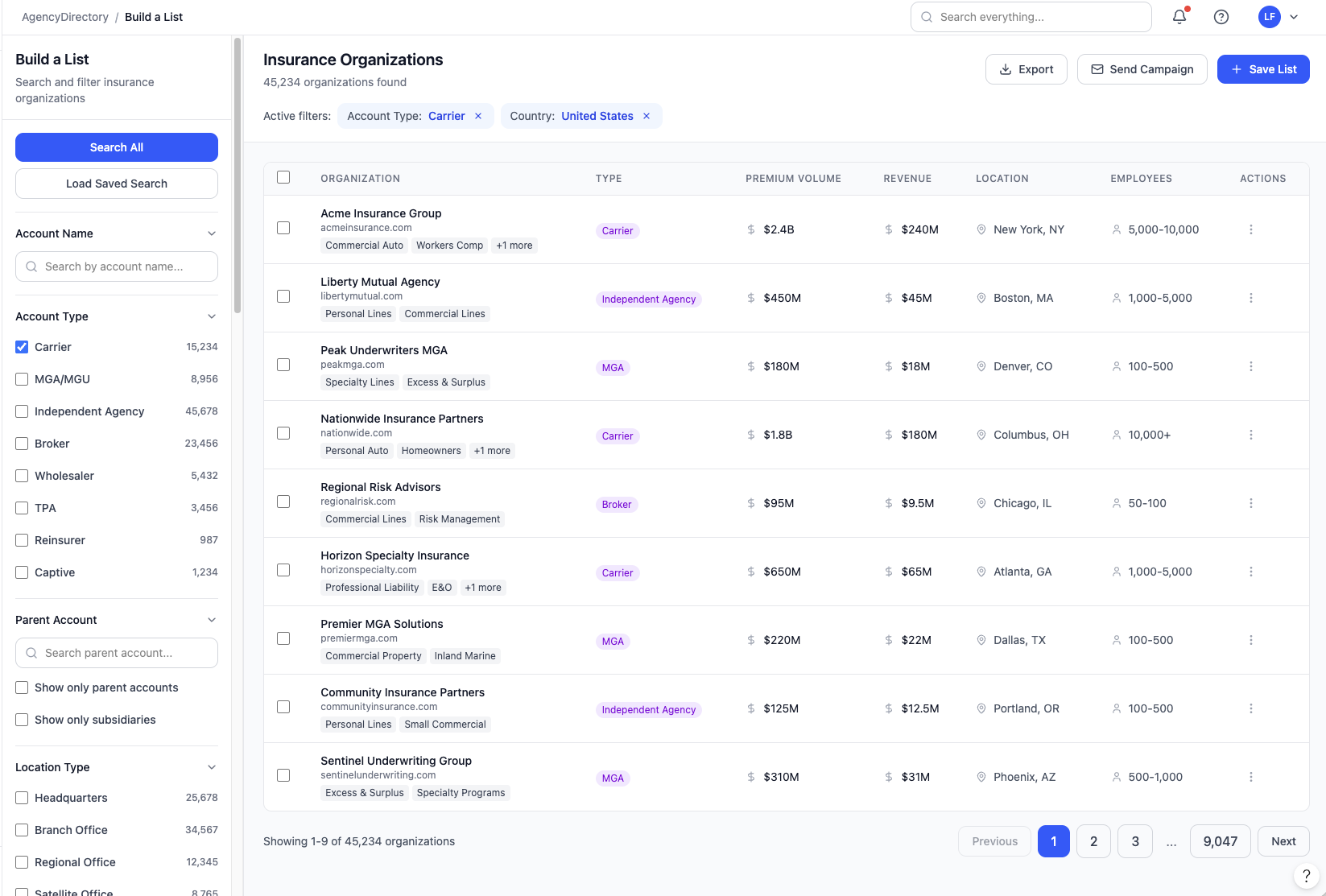Viewport: 1326px width, 896px height.
Task: Click the employees icon beside 50-100
Action: click(1117, 503)
